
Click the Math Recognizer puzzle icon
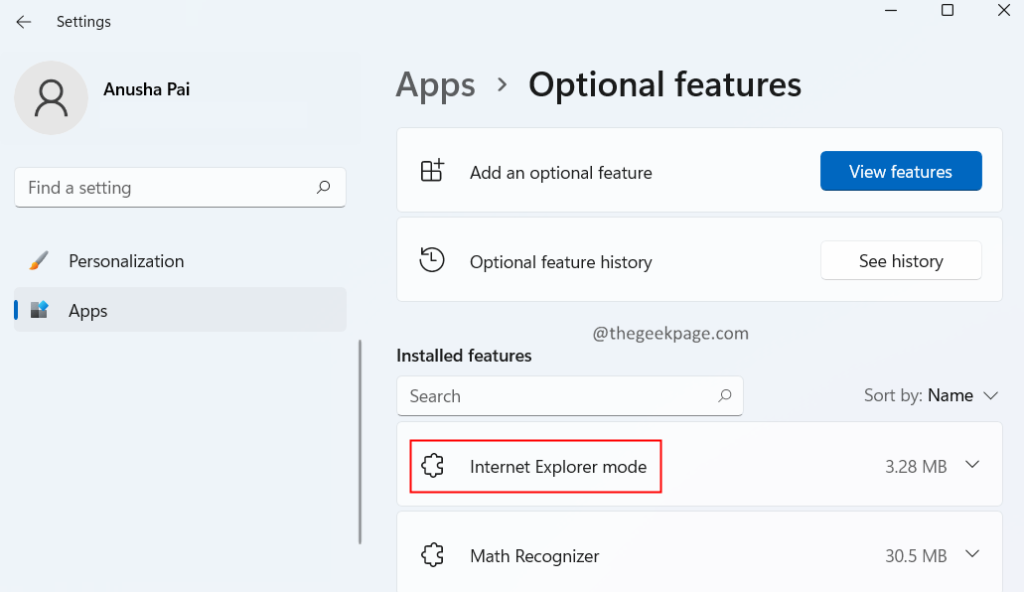(432, 555)
